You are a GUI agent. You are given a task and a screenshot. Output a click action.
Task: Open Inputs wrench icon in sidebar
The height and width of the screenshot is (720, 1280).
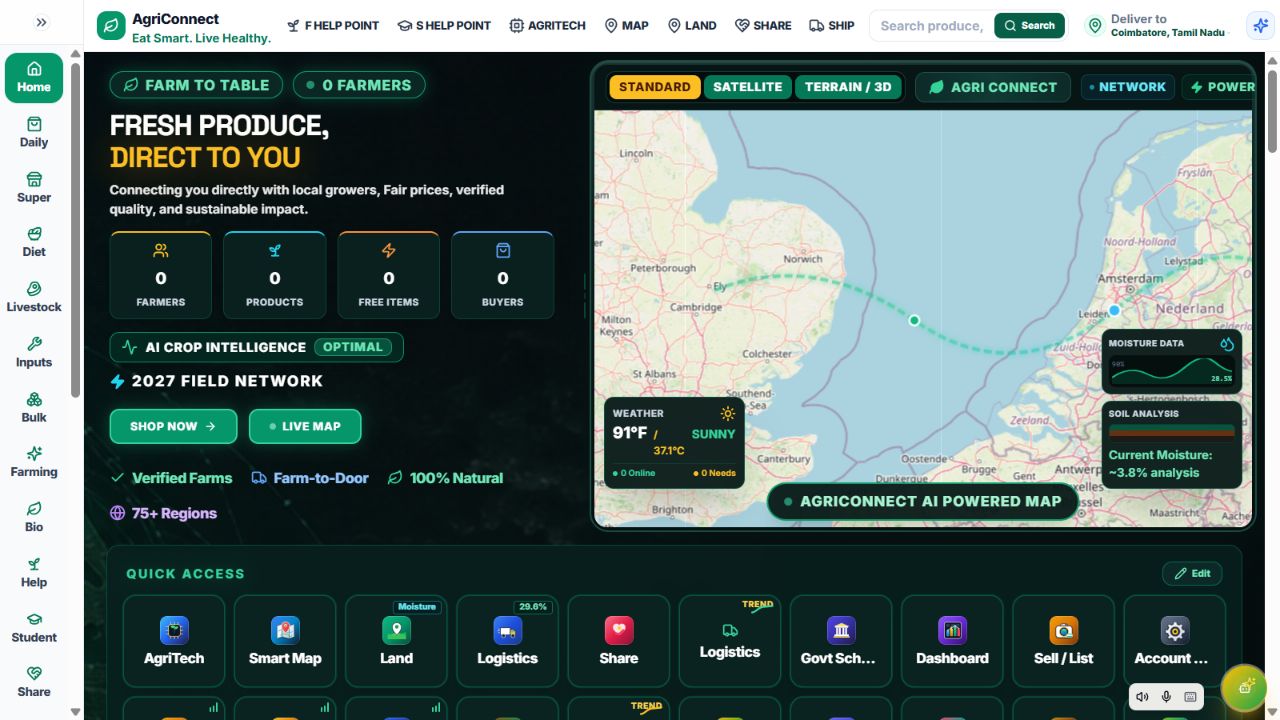tap(34, 352)
